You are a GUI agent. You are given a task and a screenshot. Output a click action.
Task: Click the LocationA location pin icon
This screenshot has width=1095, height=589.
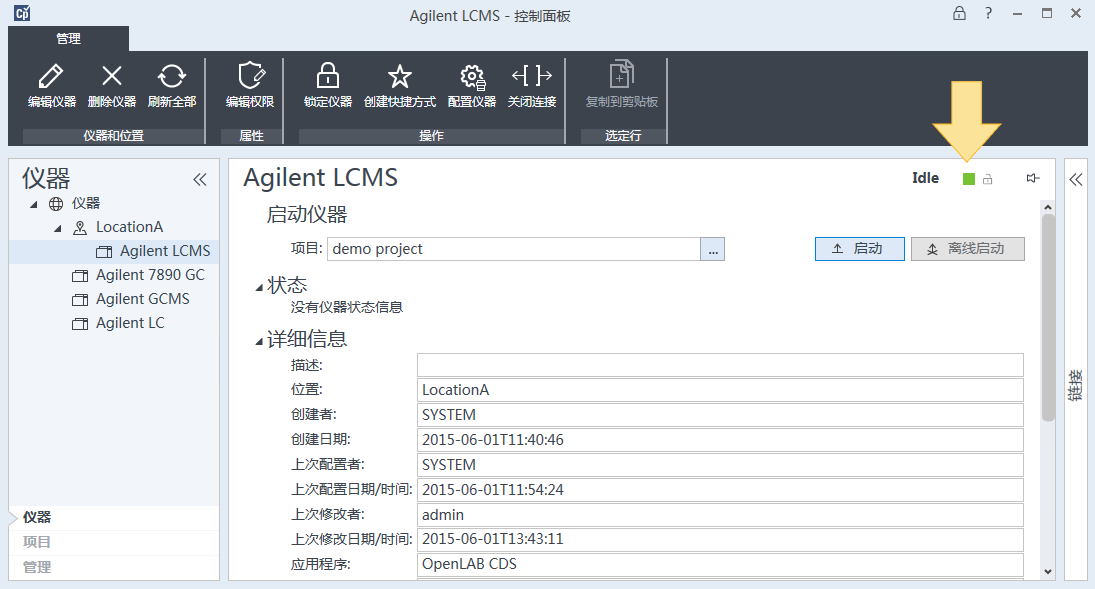coord(80,228)
